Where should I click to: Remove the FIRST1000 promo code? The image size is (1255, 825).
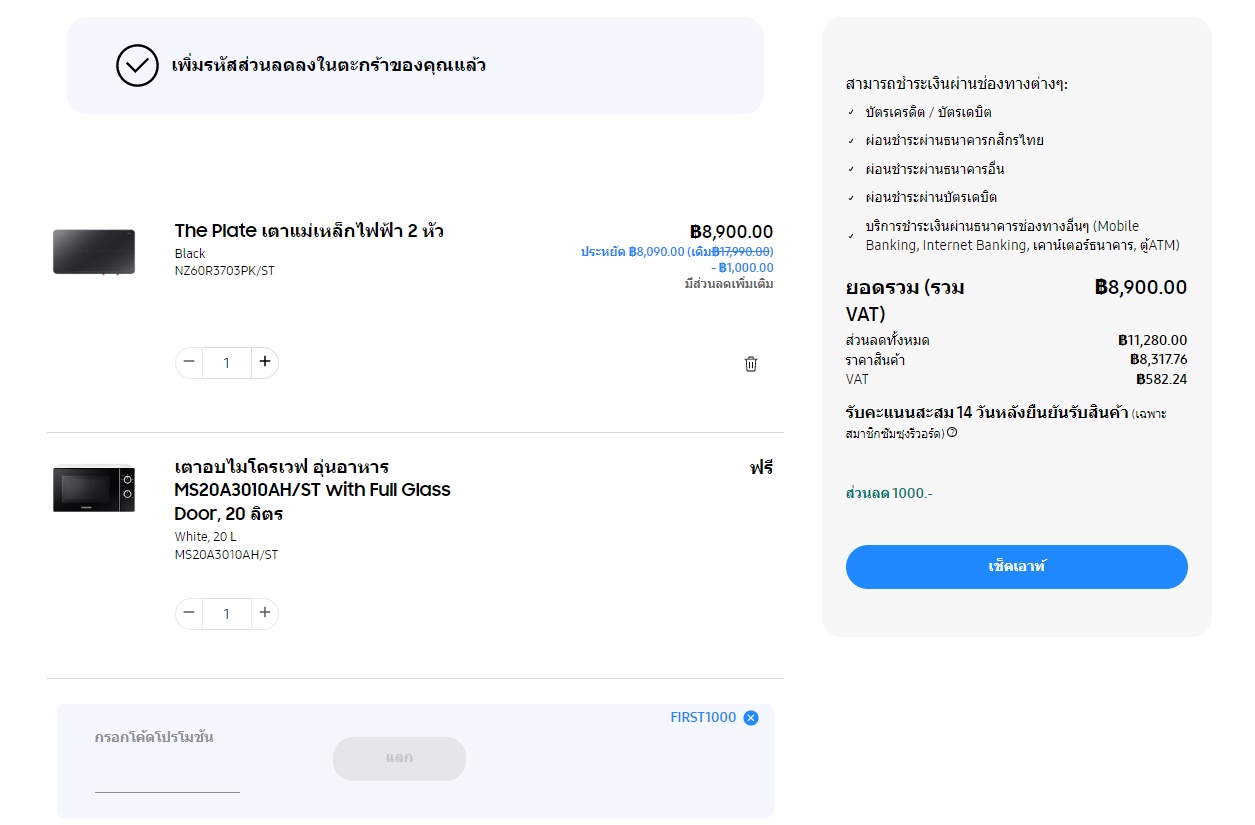pyautogui.click(x=751, y=718)
